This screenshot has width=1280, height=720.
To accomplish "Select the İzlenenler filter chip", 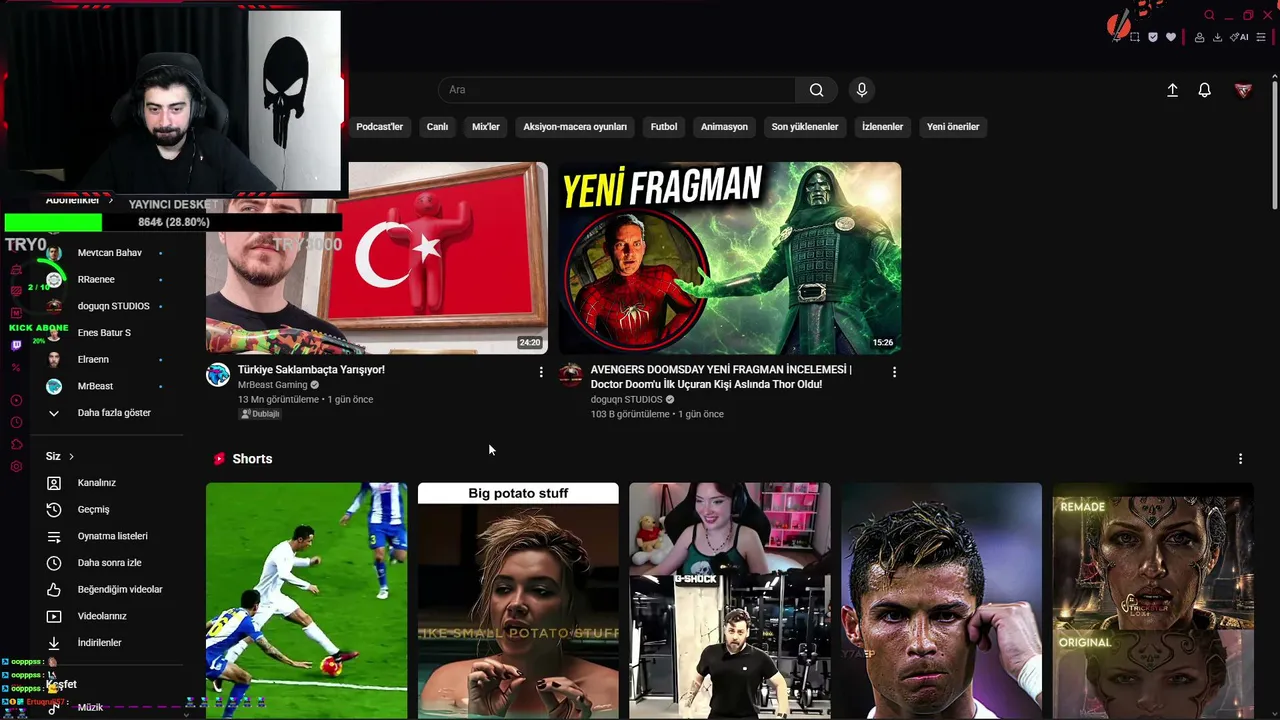I will tap(882, 127).
